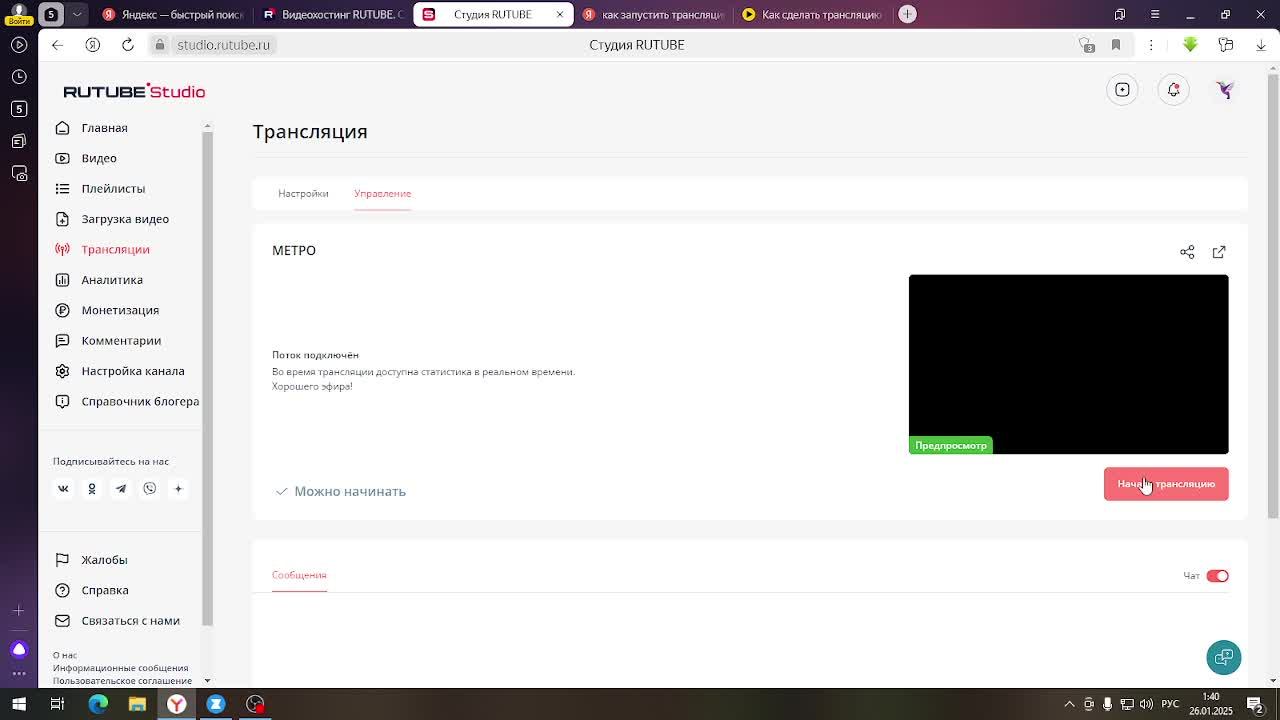
Task: Switch to the Управление tab
Action: tap(382, 193)
